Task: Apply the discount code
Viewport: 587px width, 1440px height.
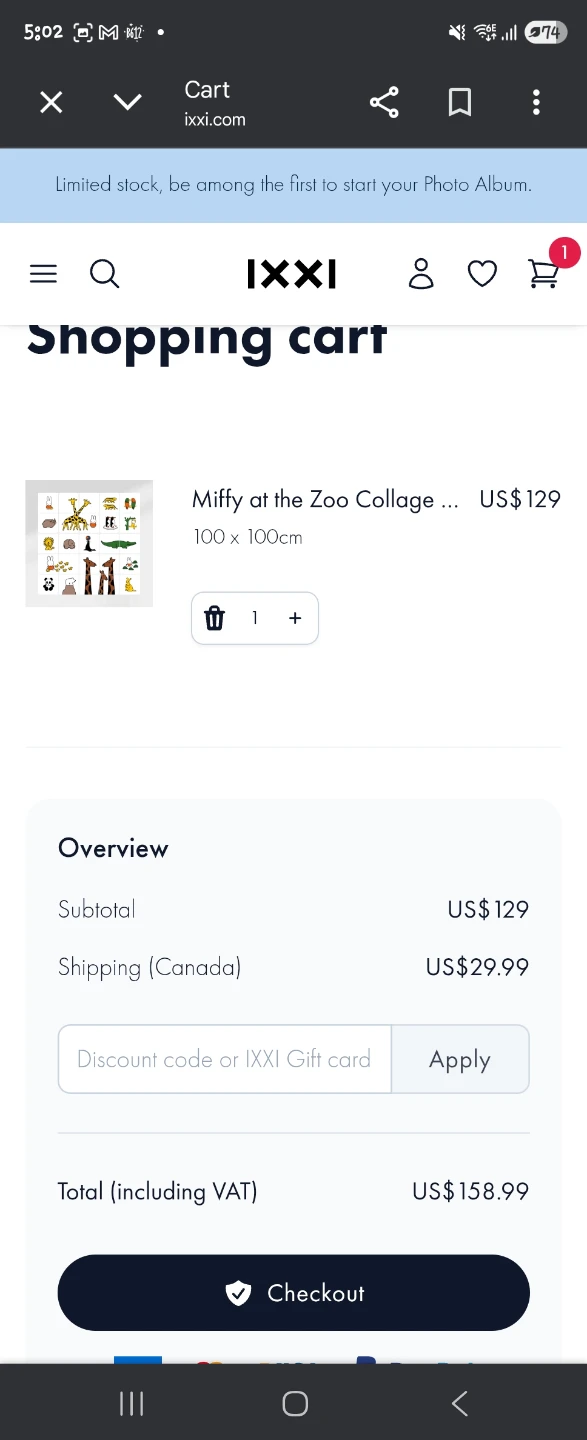Action: pos(460,1059)
